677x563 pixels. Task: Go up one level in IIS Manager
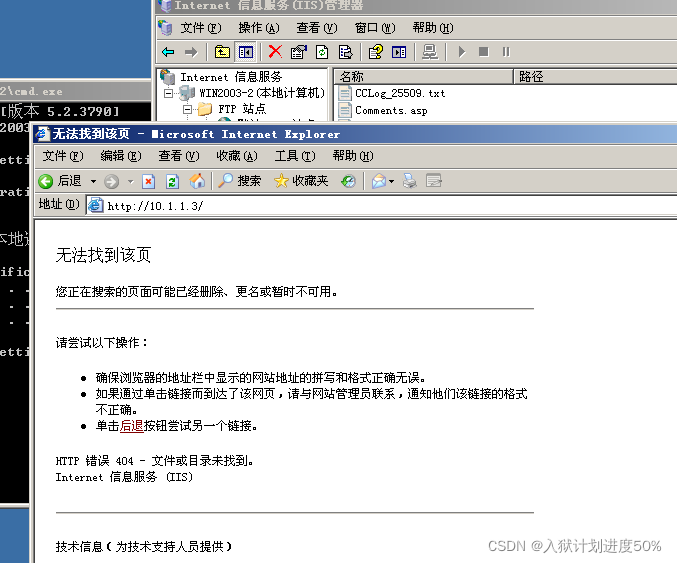pyautogui.click(x=222, y=52)
